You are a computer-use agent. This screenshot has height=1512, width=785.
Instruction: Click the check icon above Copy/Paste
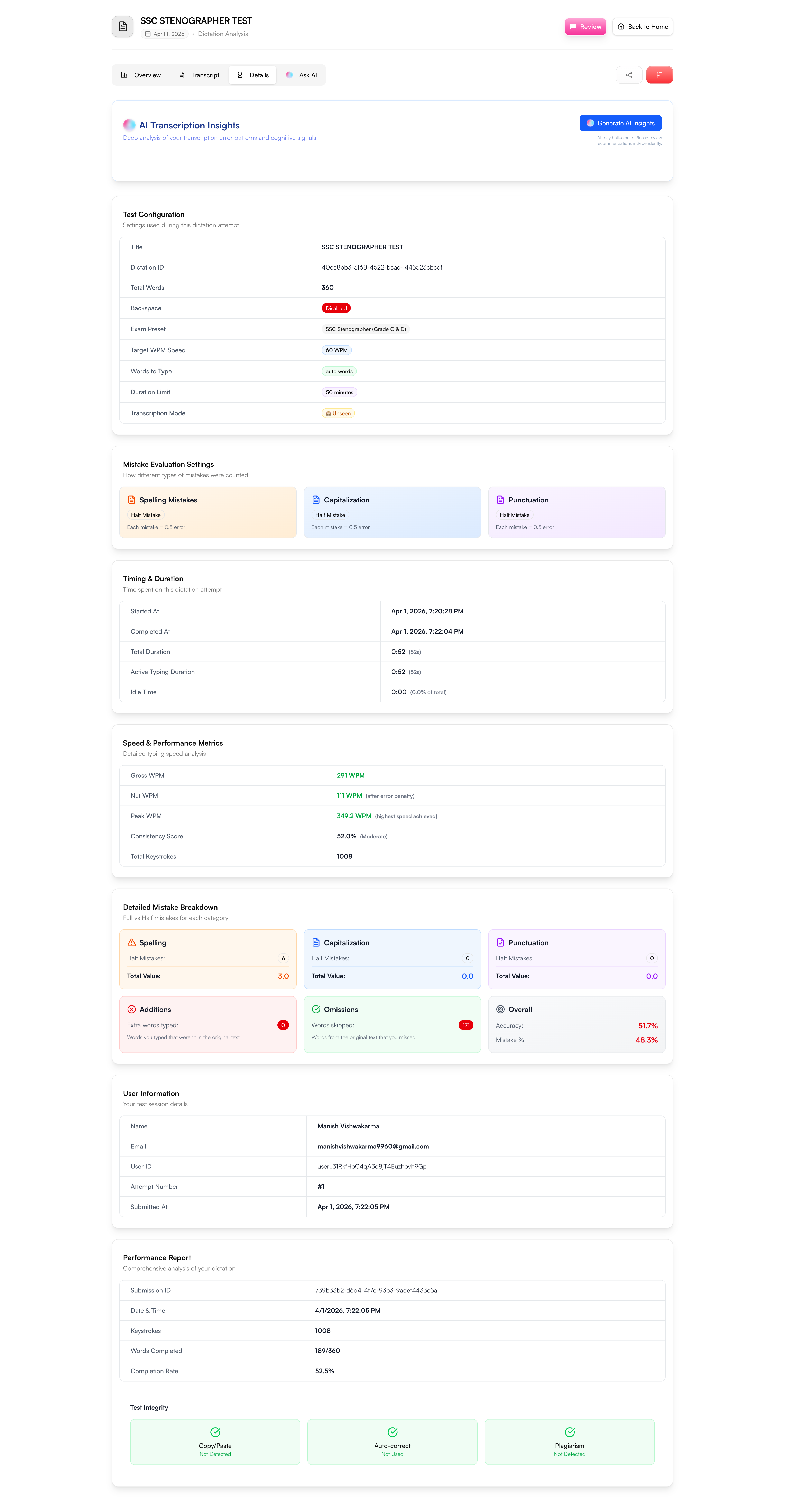coord(215,1432)
